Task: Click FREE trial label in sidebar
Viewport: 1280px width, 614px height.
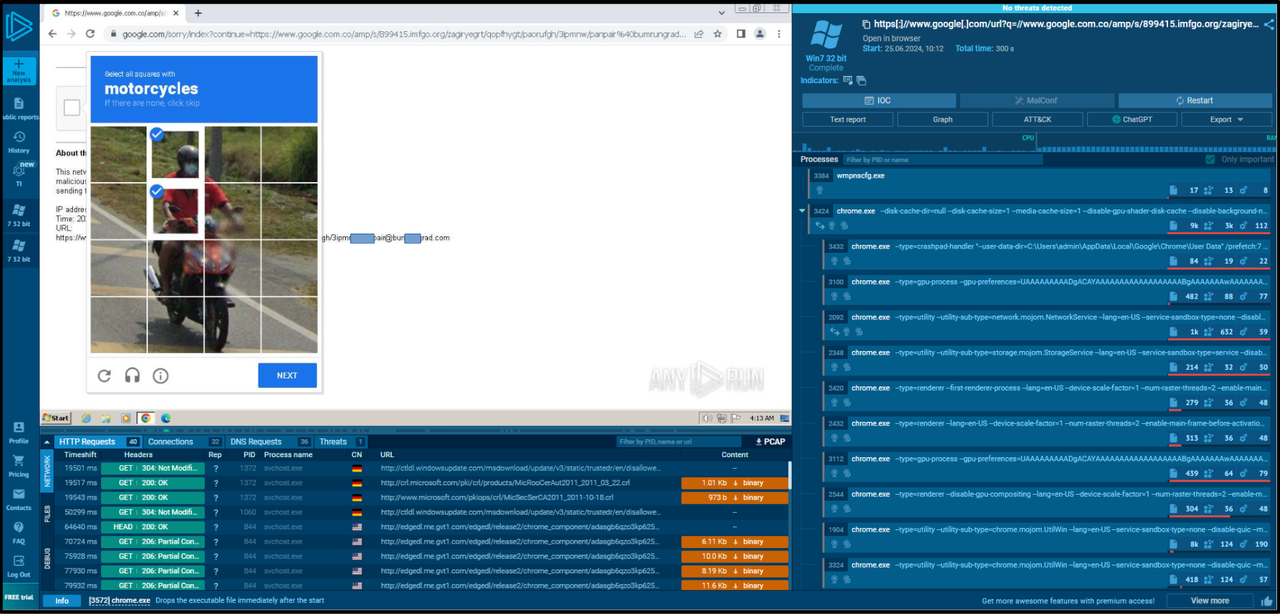Action: point(19,597)
